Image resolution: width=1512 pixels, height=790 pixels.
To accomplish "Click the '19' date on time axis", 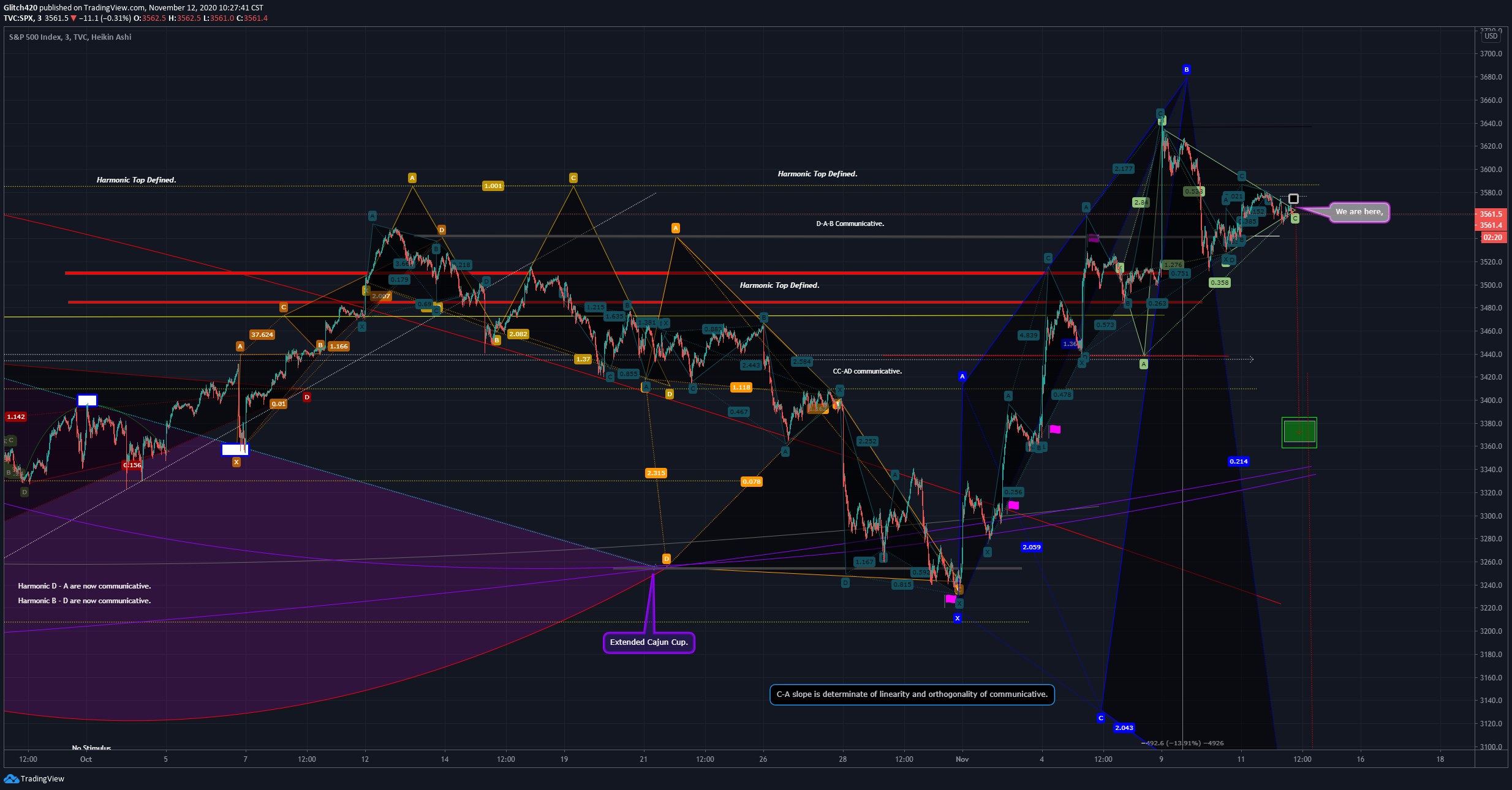I will point(564,759).
